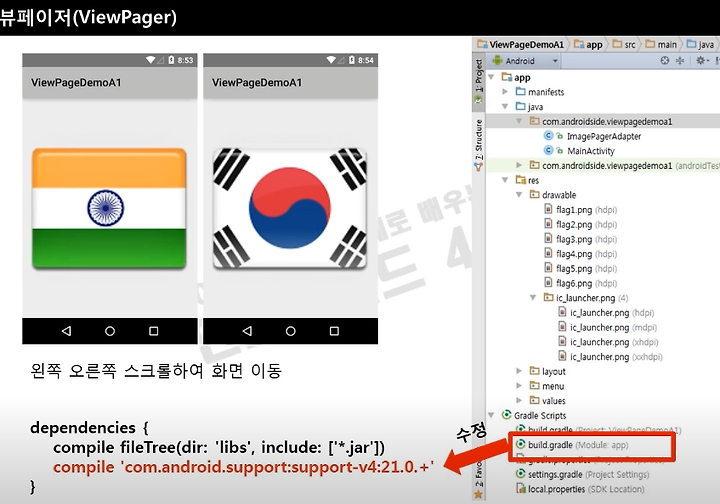
Task: Toggle the 1: Project side tab
Action: [x=478, y=80]
